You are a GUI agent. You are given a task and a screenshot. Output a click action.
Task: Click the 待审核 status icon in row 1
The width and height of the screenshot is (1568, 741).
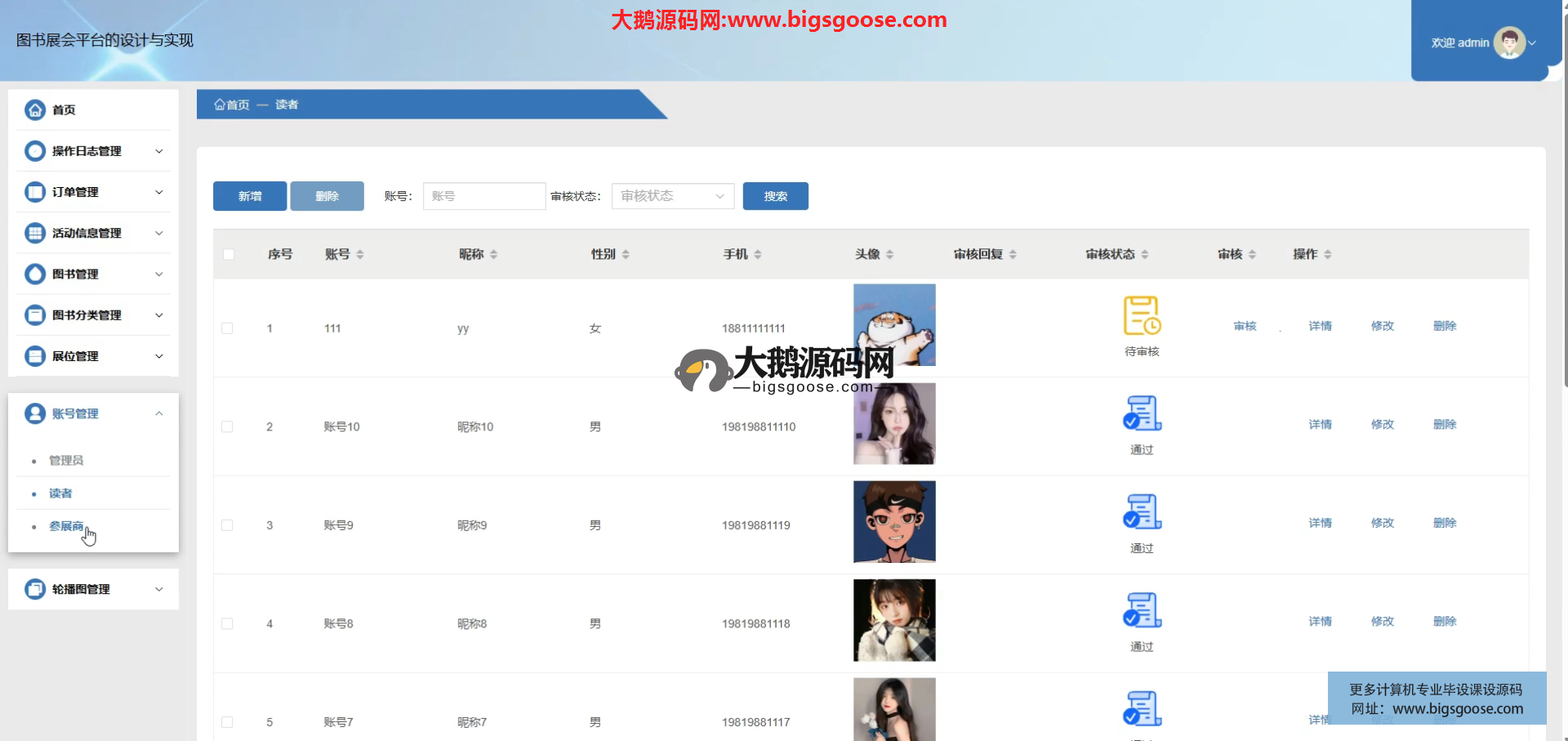(1142, 316)
